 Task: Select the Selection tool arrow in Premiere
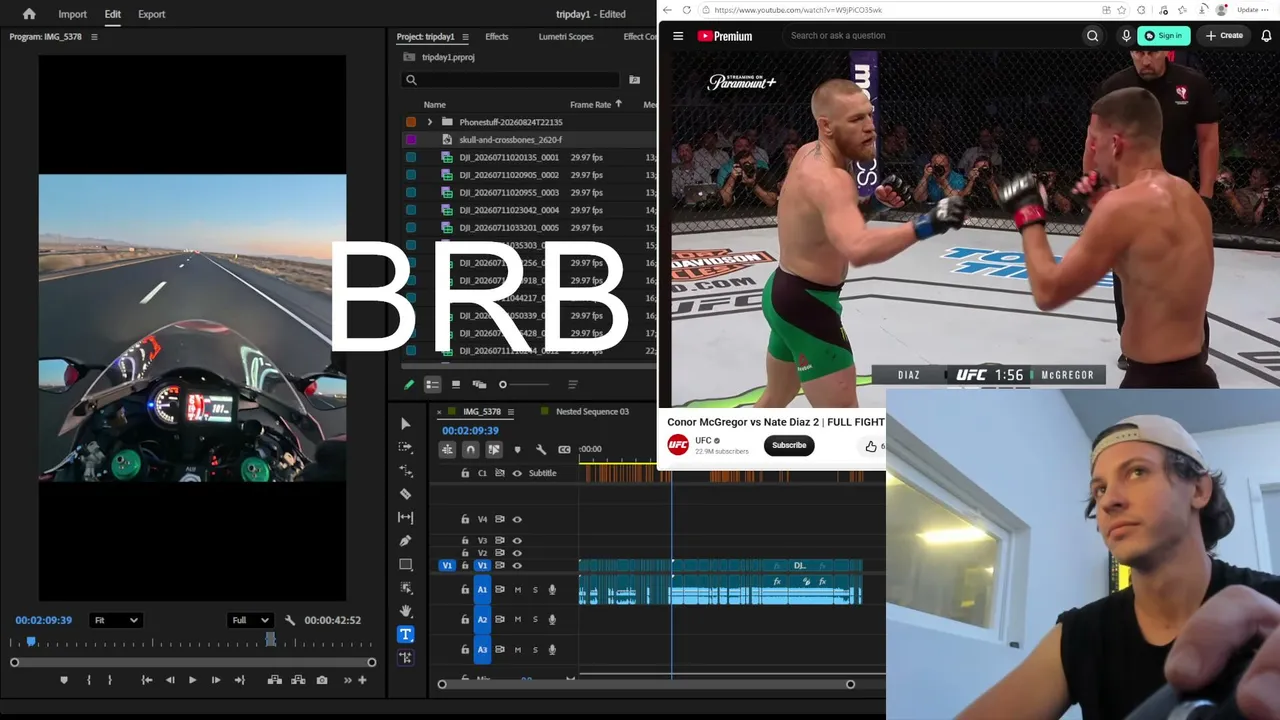pyautogui.click(x=405, y=424)
